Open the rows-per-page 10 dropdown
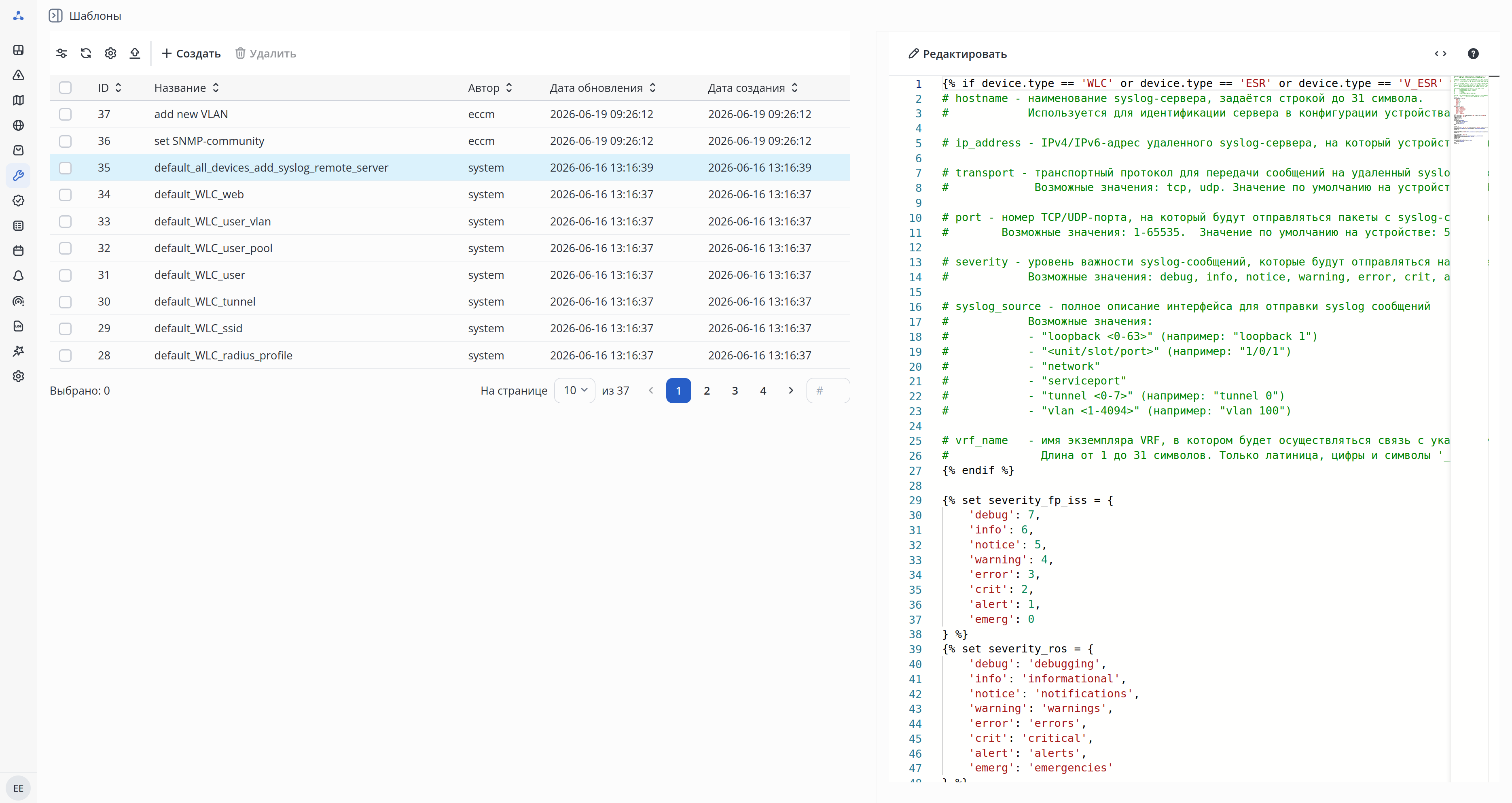 coord(575,391)
